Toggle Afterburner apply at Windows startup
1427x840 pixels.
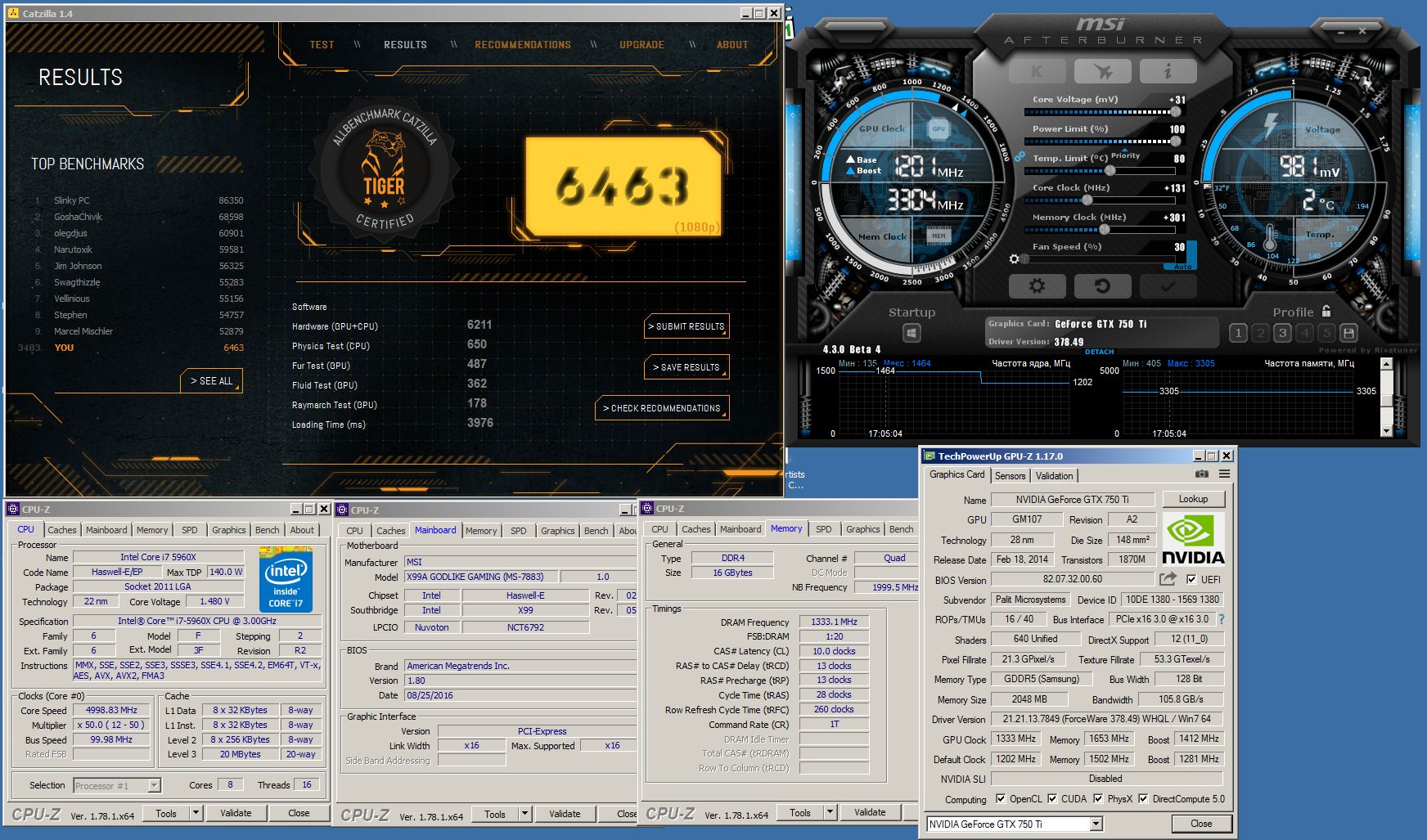[x=912, y=333]
